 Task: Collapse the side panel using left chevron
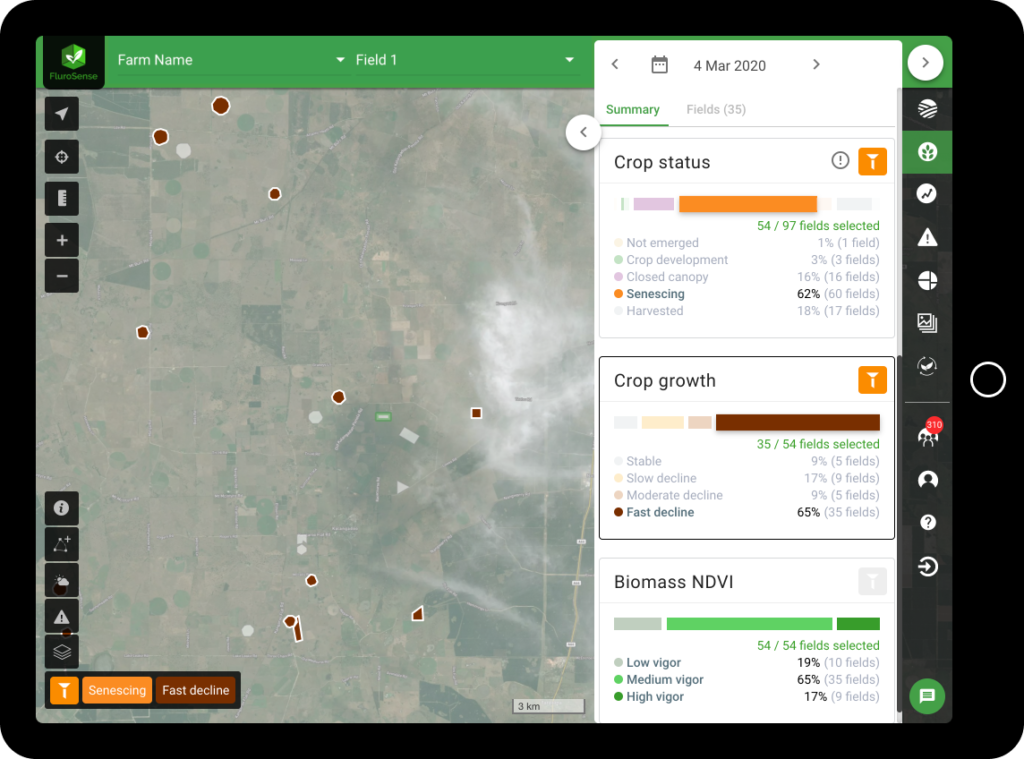[583, 132]
